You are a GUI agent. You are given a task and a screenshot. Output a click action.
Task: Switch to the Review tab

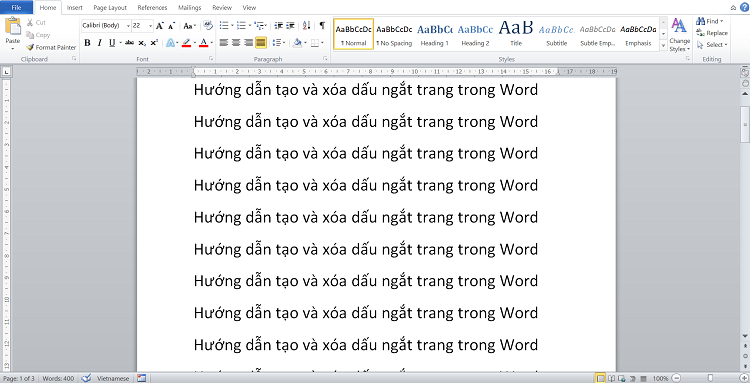(x=222, y=8)
